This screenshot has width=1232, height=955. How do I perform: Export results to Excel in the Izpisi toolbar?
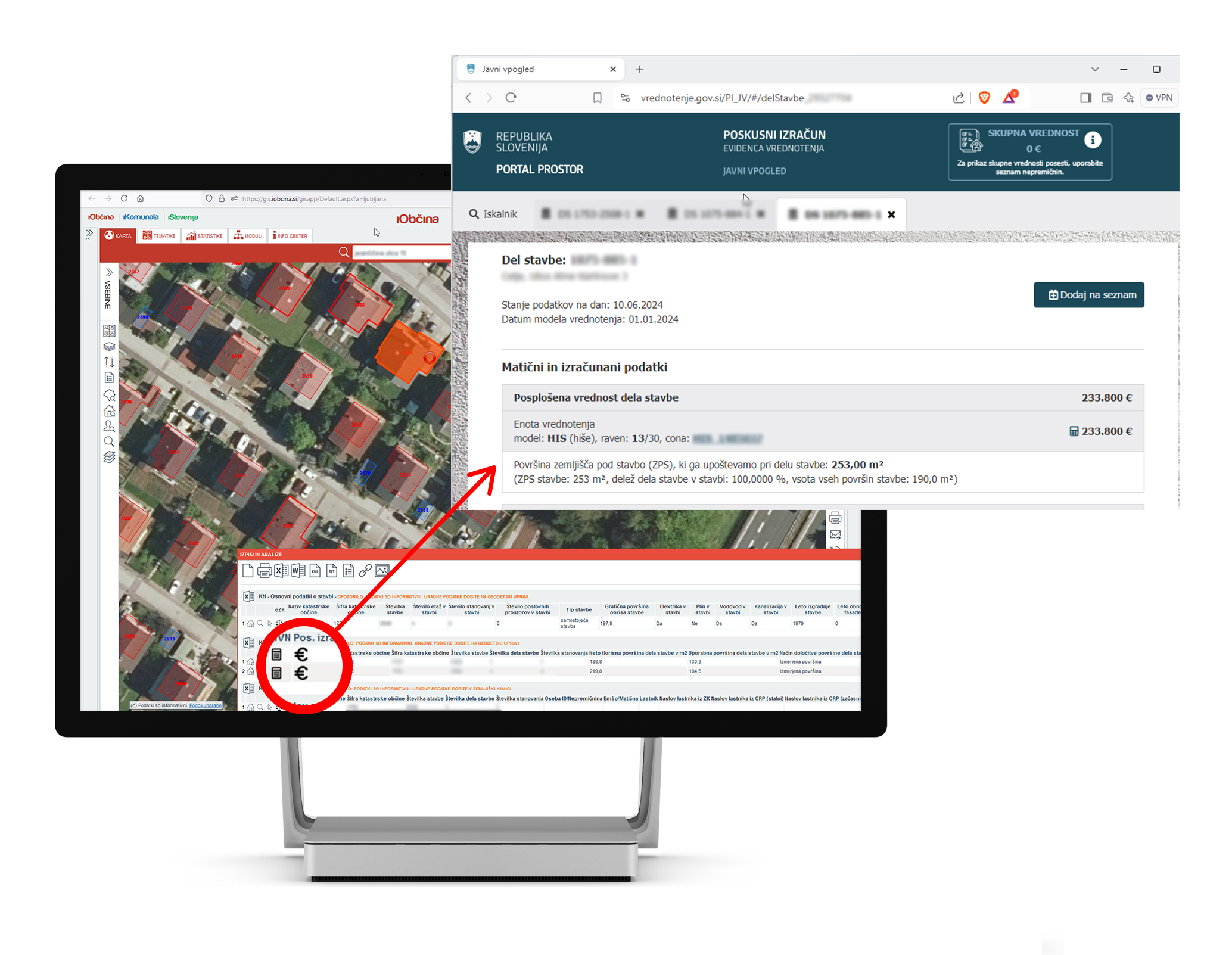coord(281,571)
